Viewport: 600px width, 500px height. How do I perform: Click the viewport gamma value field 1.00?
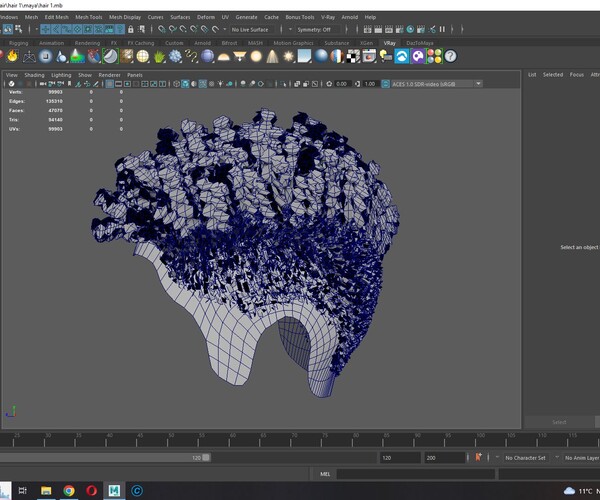point(370,84)
